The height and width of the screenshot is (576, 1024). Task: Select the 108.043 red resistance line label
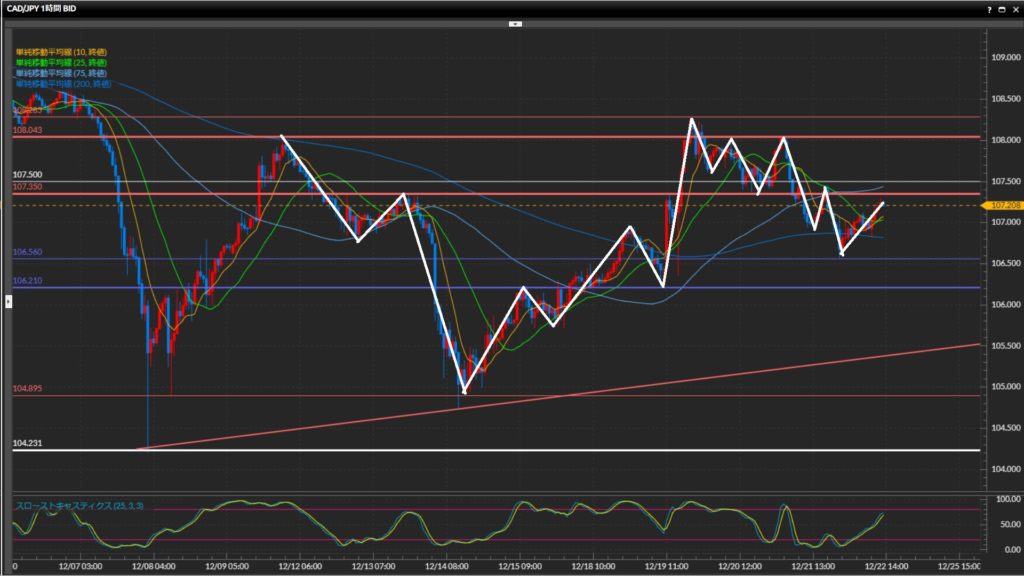28,131
